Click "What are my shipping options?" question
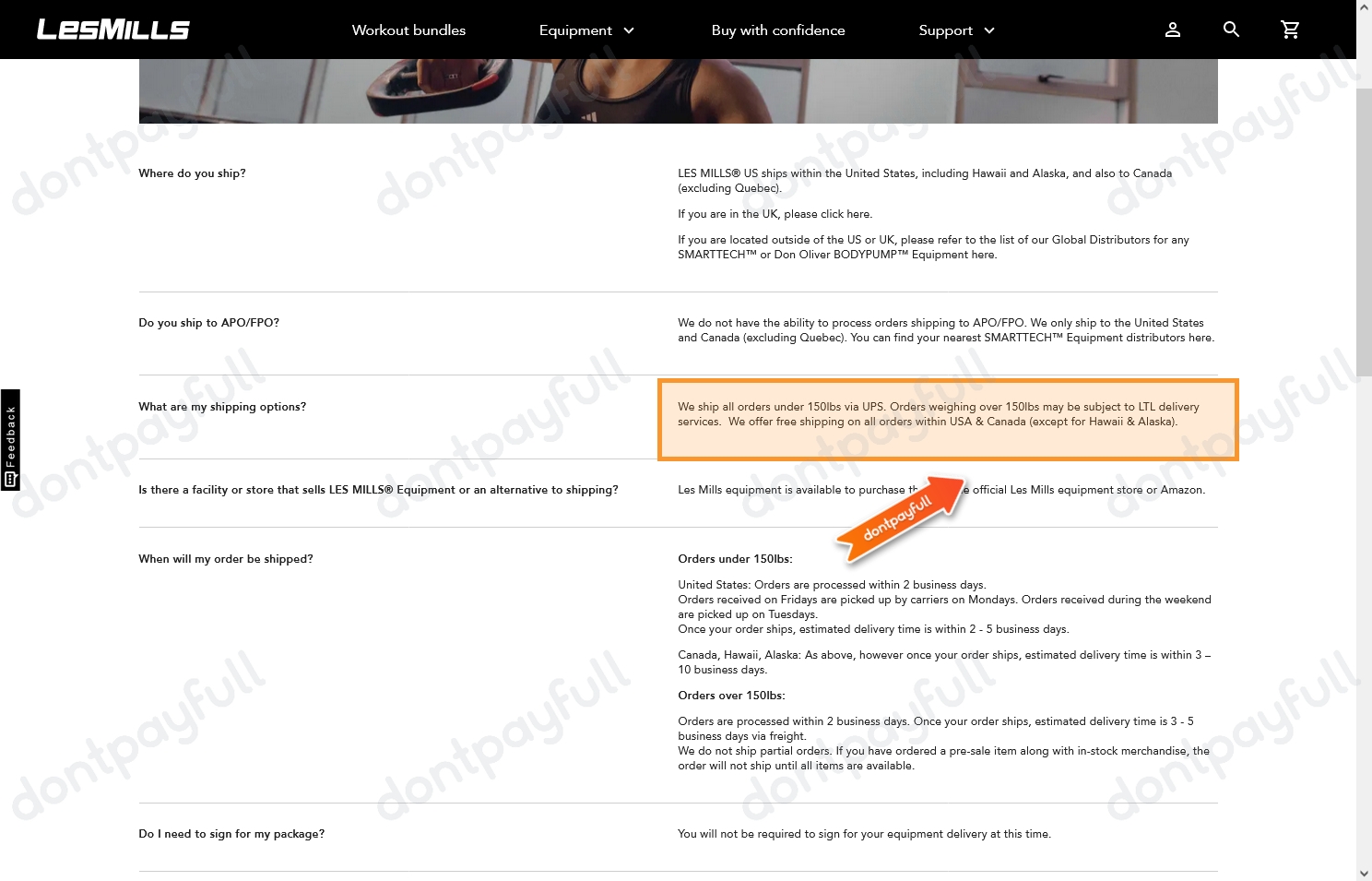 click(x=222, y=407)
